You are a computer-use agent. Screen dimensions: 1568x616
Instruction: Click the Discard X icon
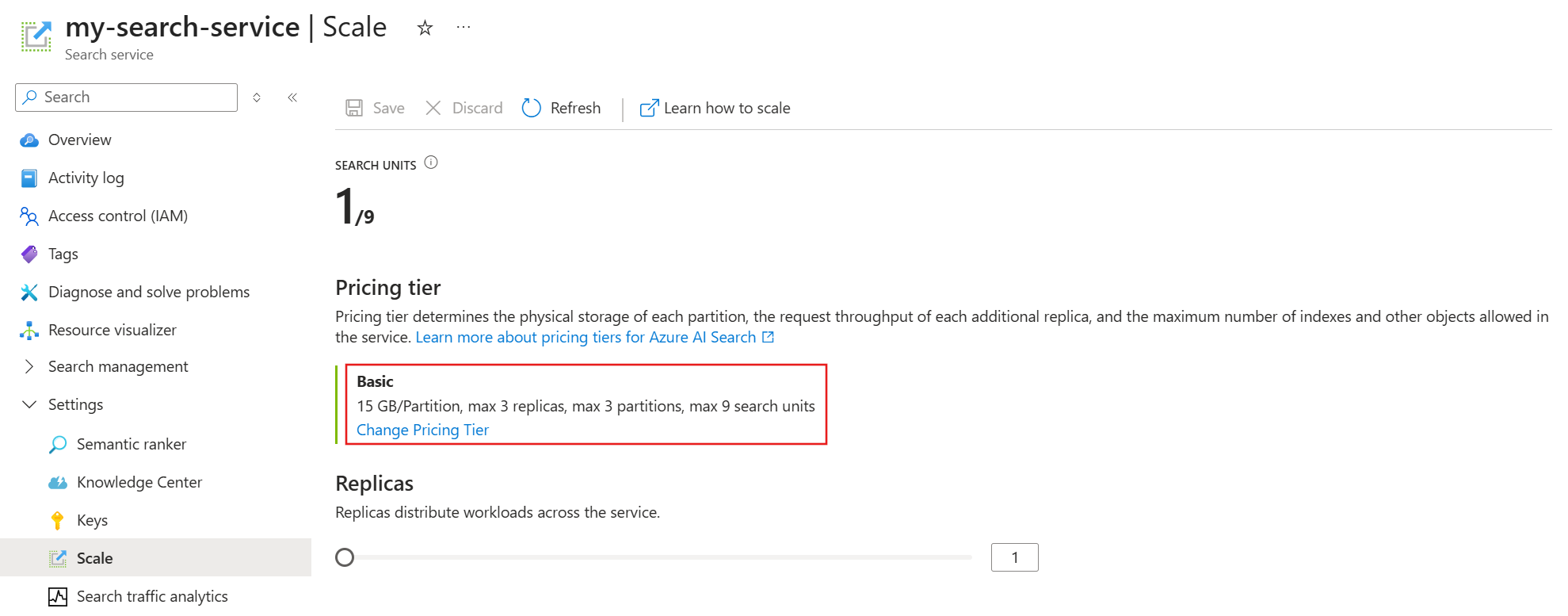[433, 108]
